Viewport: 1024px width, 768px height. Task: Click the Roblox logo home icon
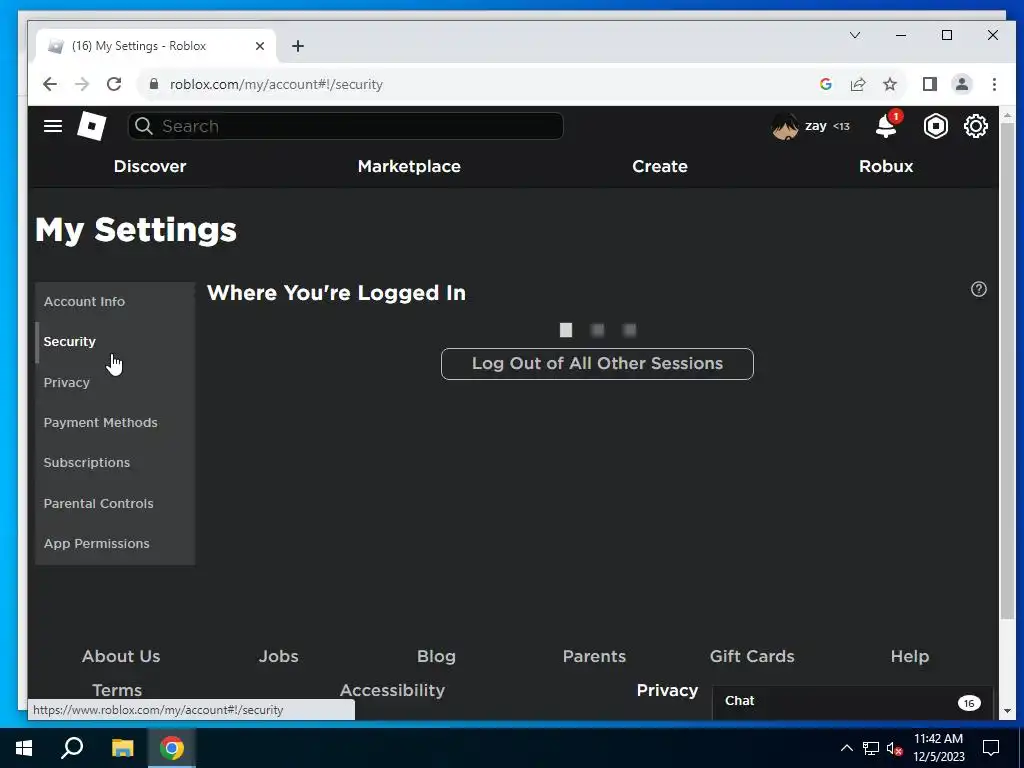pyautogui.click(x=91, y=126)
